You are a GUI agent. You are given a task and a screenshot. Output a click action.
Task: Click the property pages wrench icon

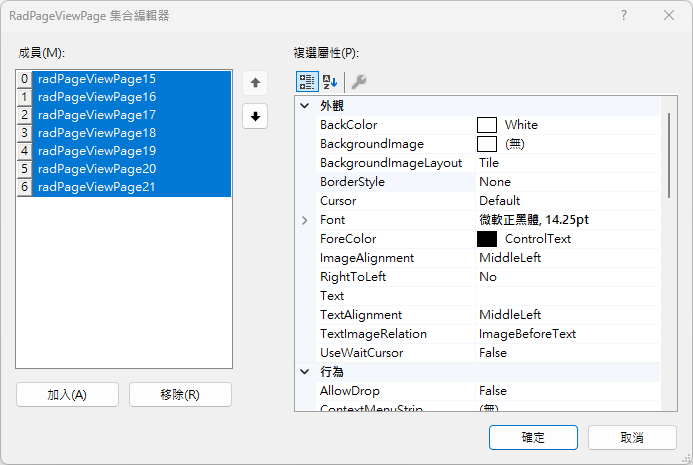(x=358, y=82)
